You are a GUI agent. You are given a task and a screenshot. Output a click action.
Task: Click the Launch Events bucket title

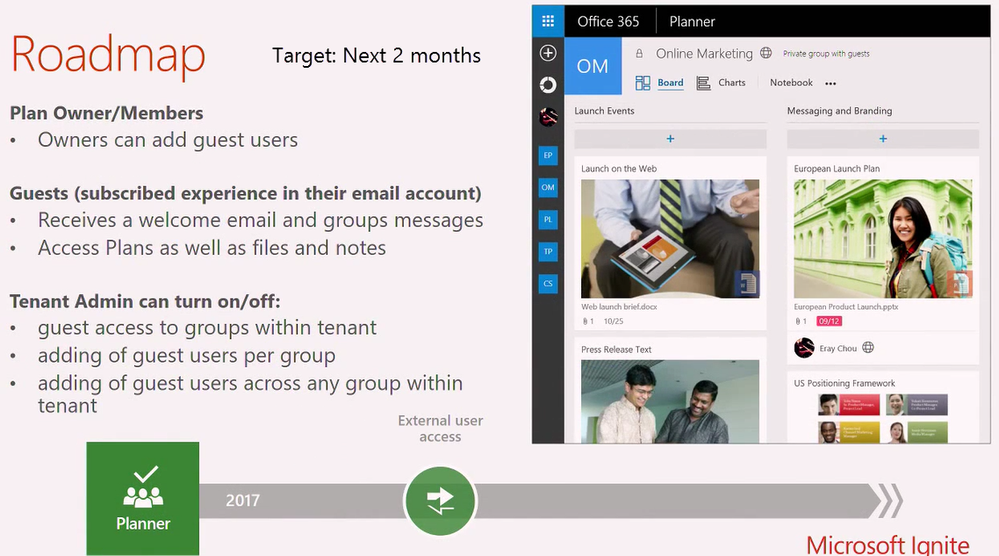pyautogui.click(x=604, y=111)
